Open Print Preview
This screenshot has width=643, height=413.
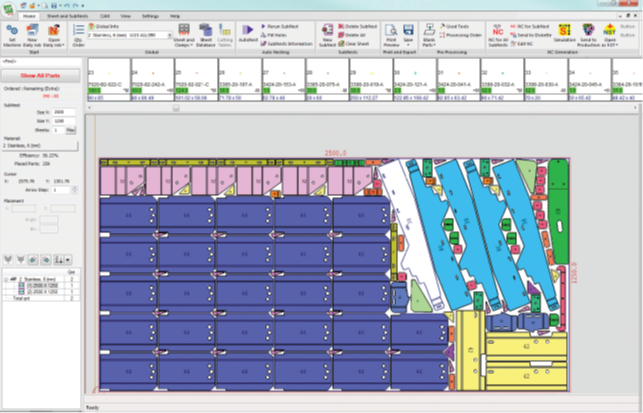coord(390,35)
